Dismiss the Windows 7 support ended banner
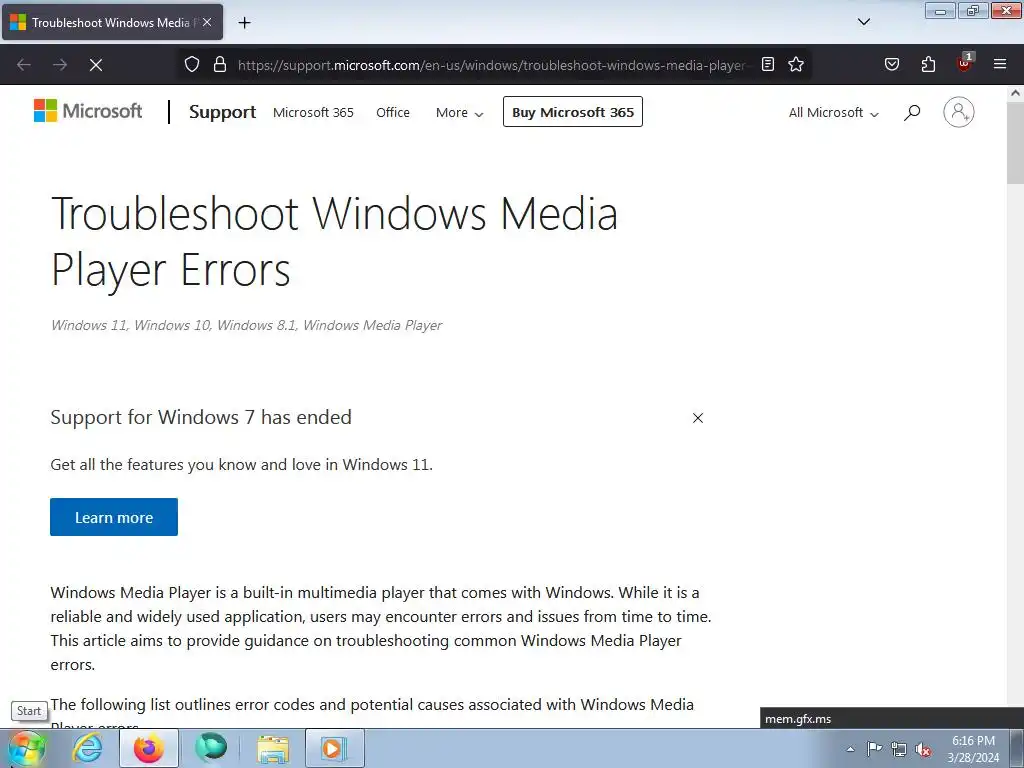Screen dimensions: 1024x768 coord(697,418)
